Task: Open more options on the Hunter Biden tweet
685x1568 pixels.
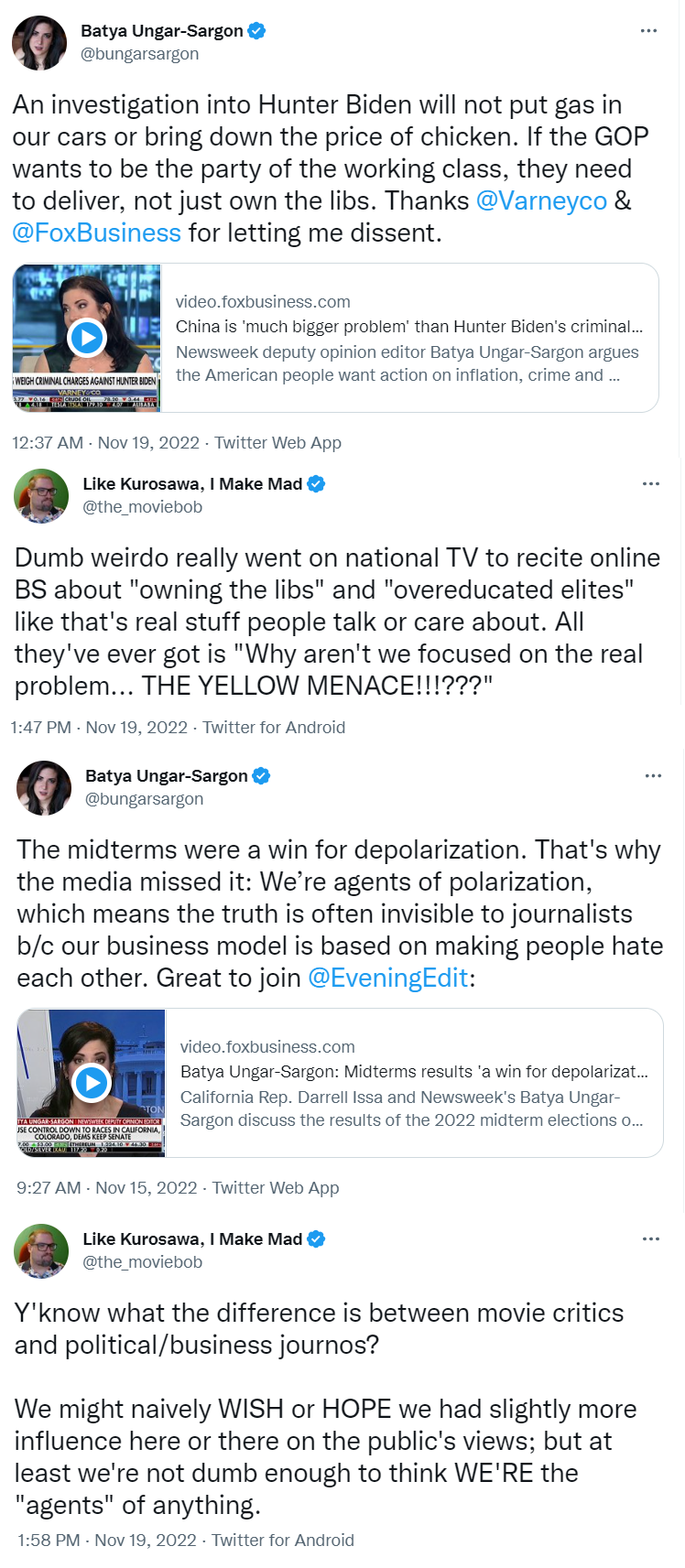Action: pyautogui.click(x=648, y=31)
